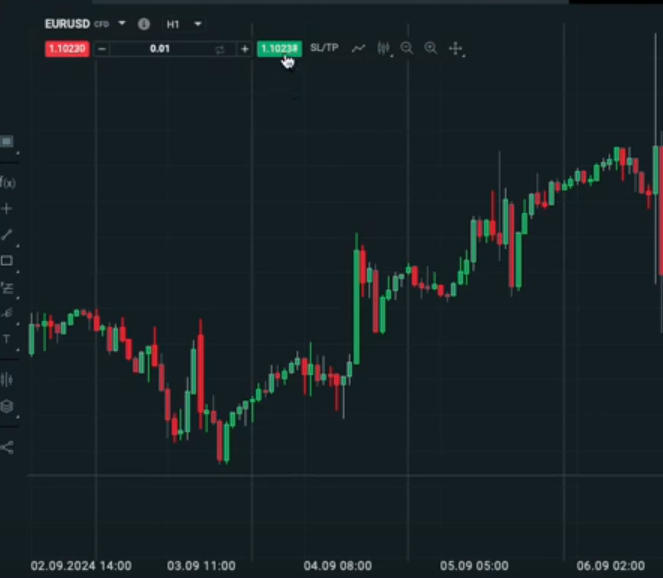The height and width of the screenshot is (578, 663).
Task: Open the candlestick chart style dropdown
Action: [x=383, y=48]
